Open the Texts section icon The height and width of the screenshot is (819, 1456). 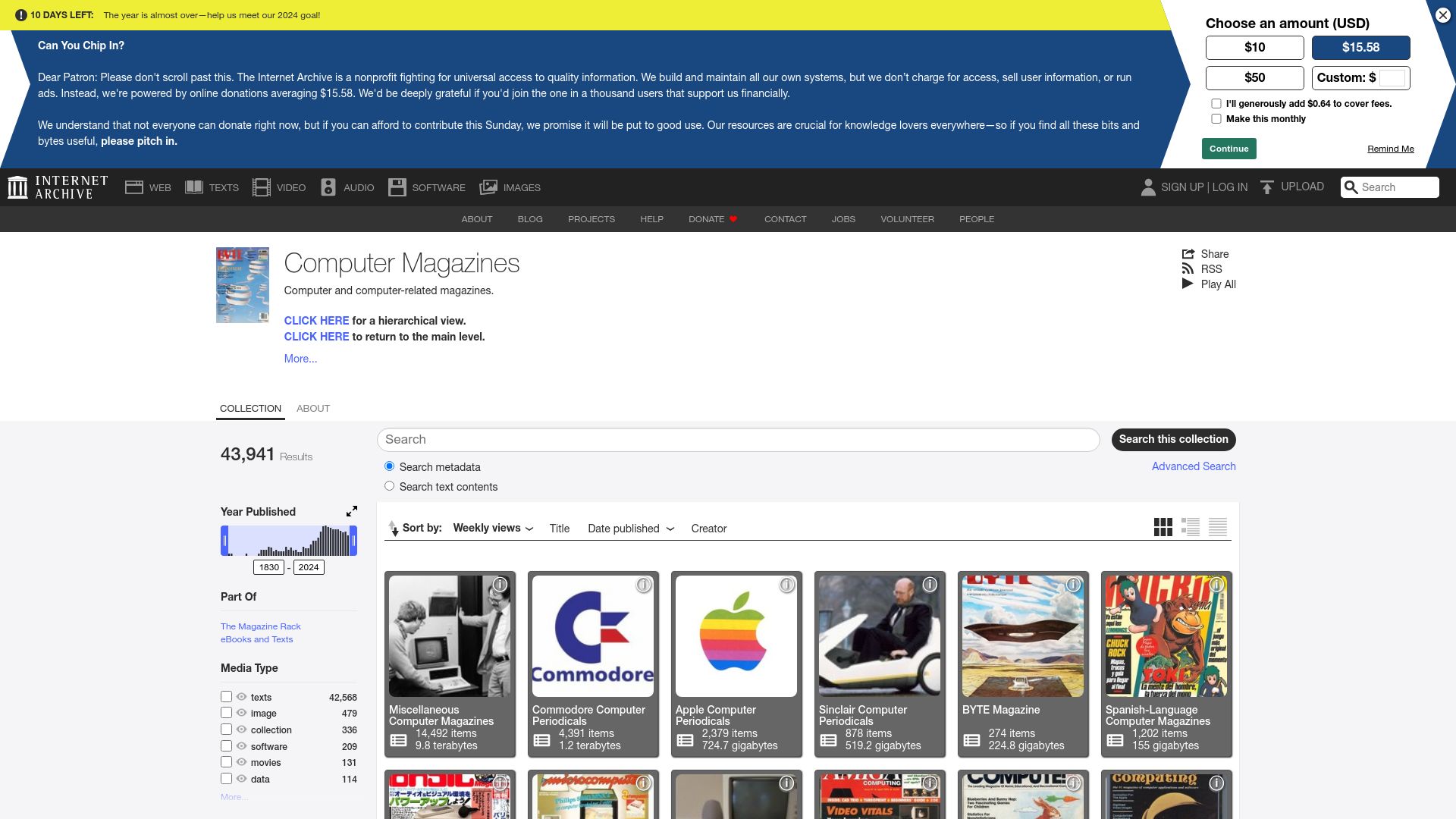click(x=194, y=187)
